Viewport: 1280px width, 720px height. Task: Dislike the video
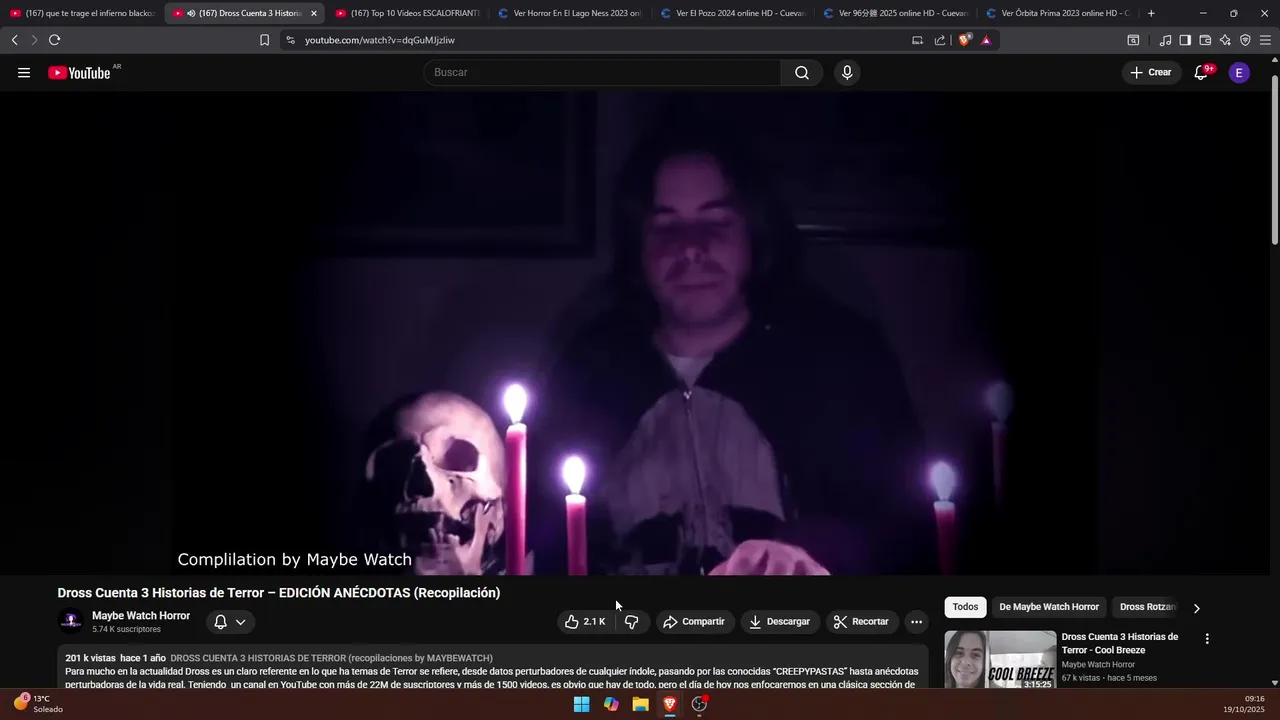[x=632, y=622]
